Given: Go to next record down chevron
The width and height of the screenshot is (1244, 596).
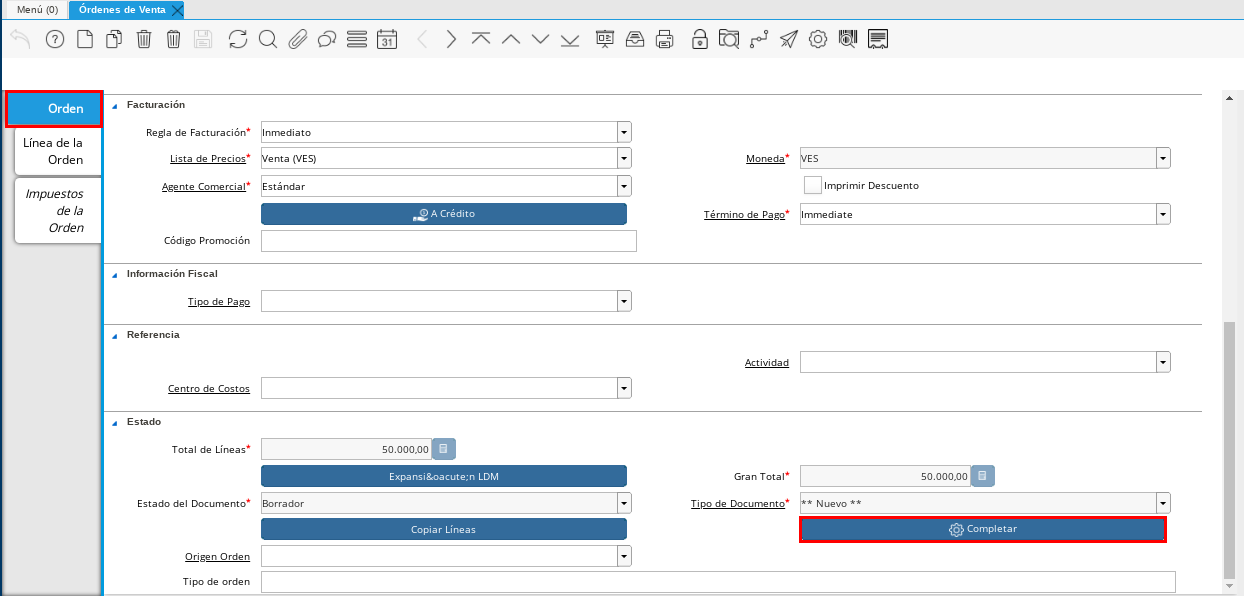Looking at the screenshot, I should [541, 39].
